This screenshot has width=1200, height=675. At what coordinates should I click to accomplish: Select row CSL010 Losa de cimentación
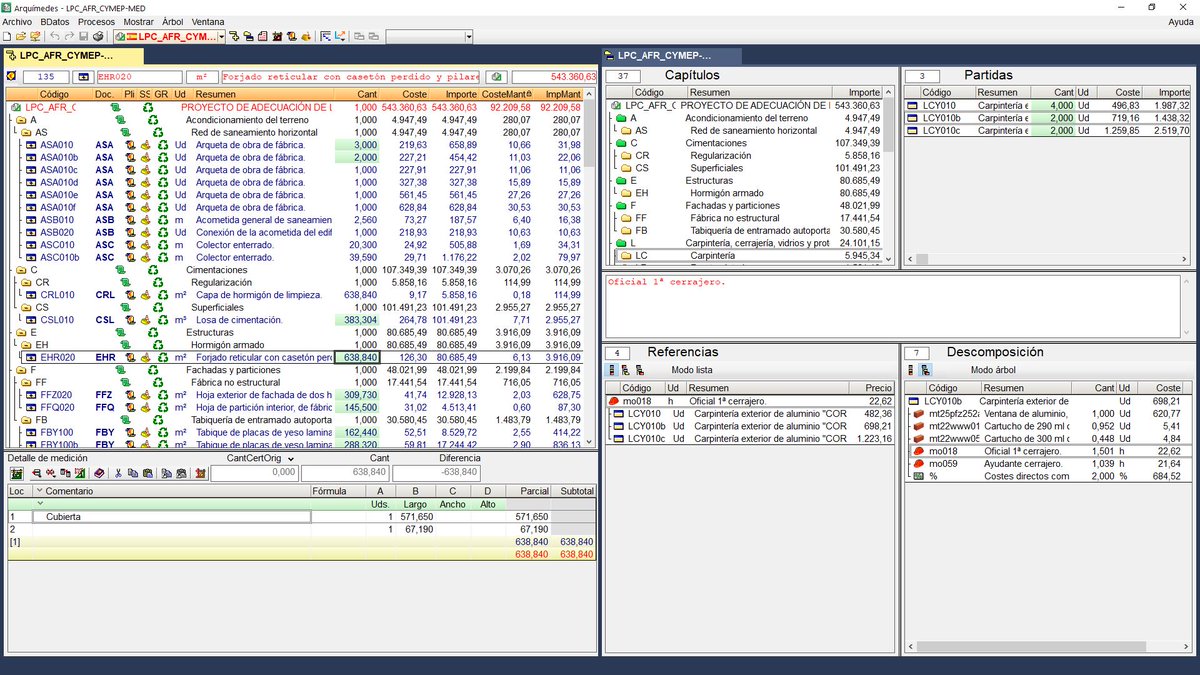tap(296, 320)
